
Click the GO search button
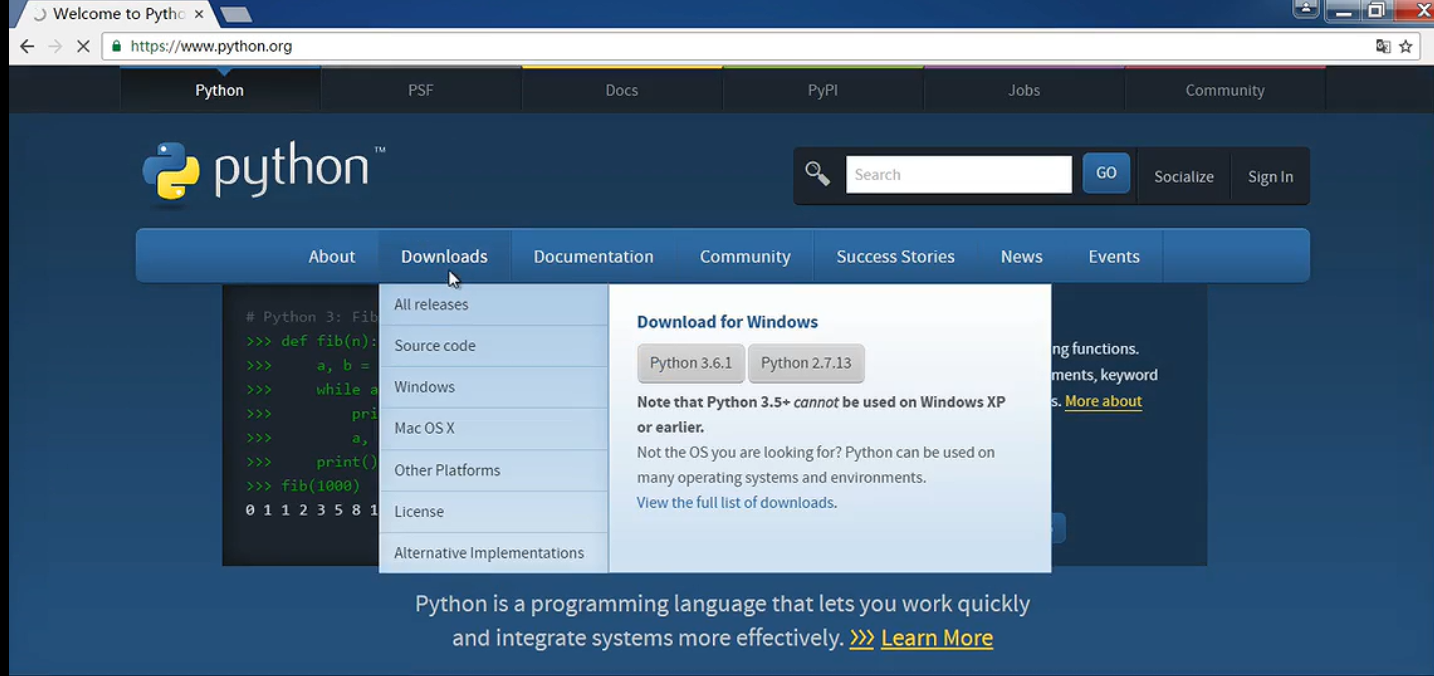pyautogui.click(x=1106, y=173)
